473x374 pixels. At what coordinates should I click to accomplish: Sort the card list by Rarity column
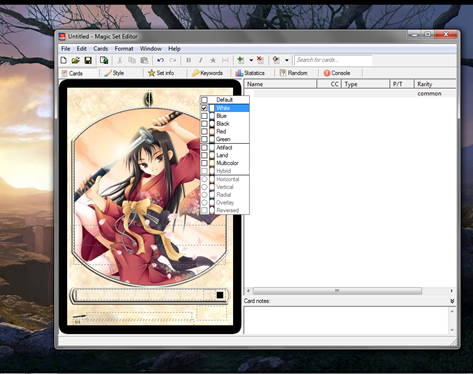[x=435, y=84]
